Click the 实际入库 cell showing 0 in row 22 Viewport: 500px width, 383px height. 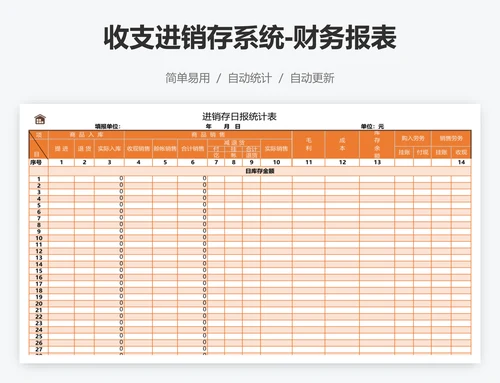point(109,316)
